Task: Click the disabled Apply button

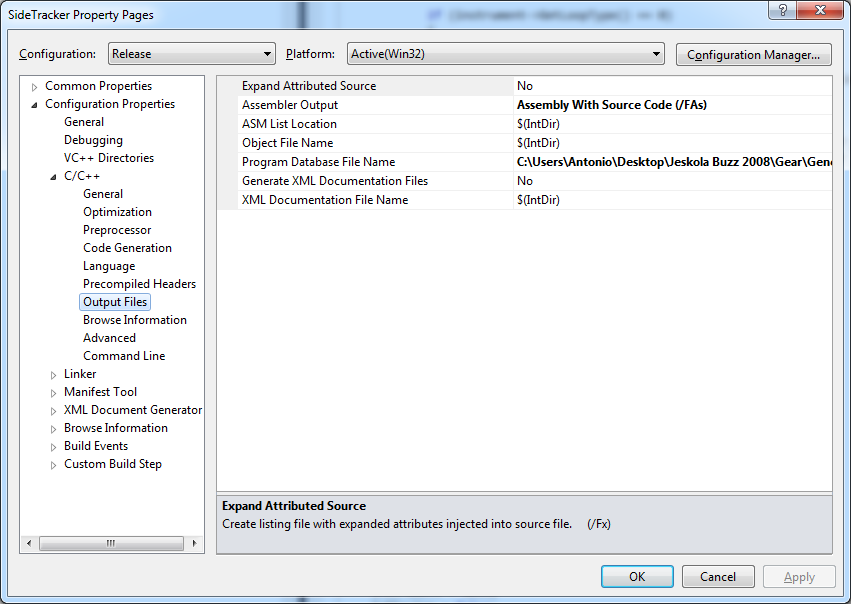Action: pos(799,576)
